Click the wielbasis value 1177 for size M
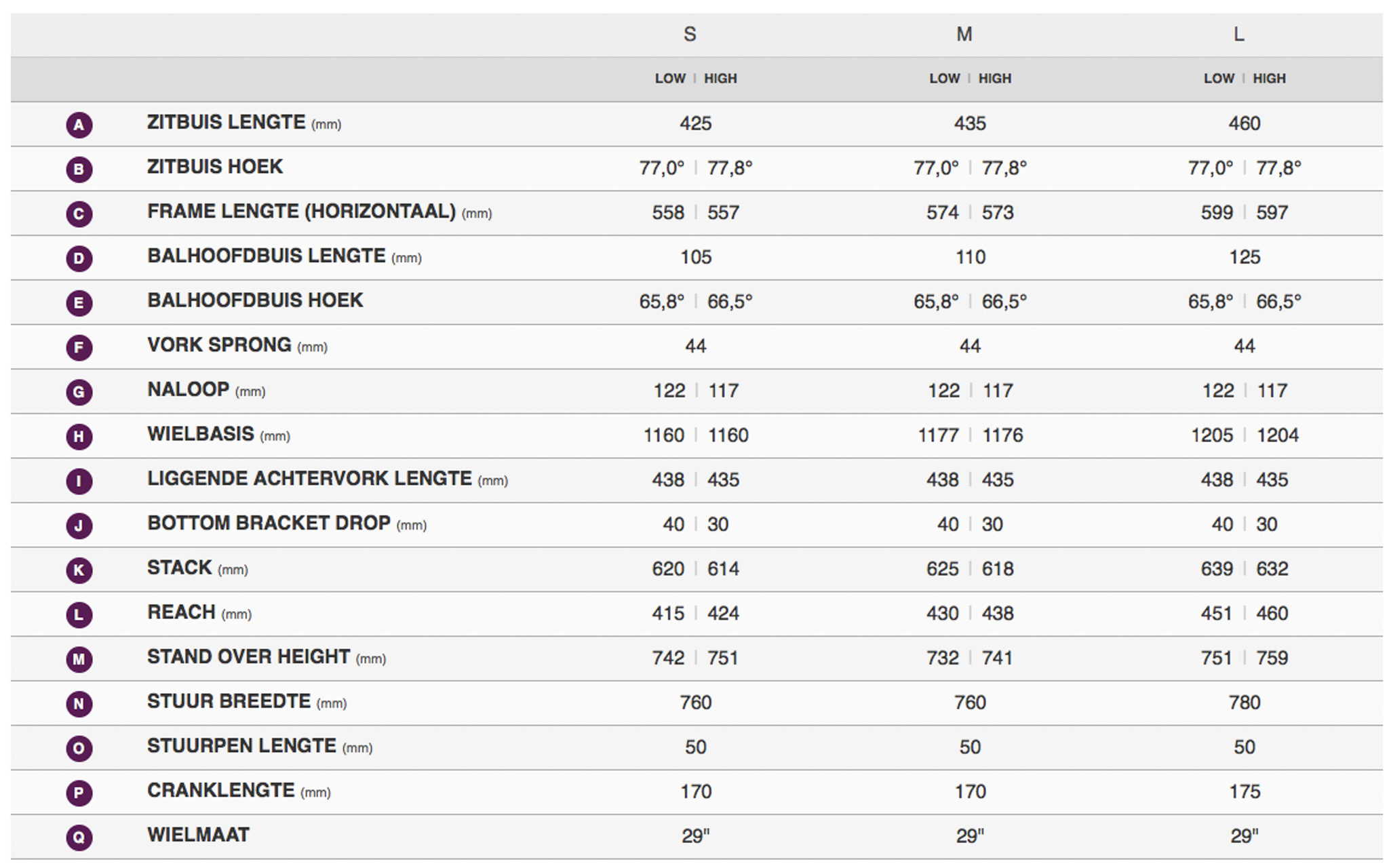The height and width of the screenshot is (868, 1389). tap(938, 435)
